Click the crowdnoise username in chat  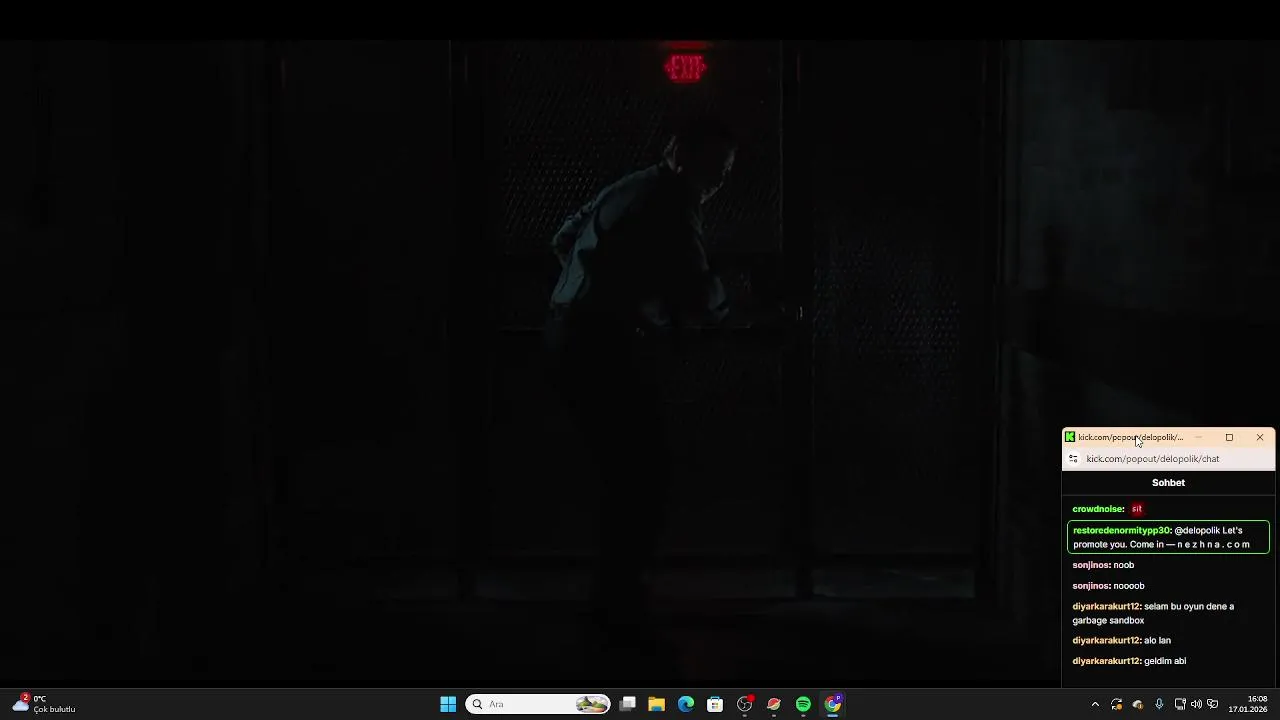coord(1098,509)
